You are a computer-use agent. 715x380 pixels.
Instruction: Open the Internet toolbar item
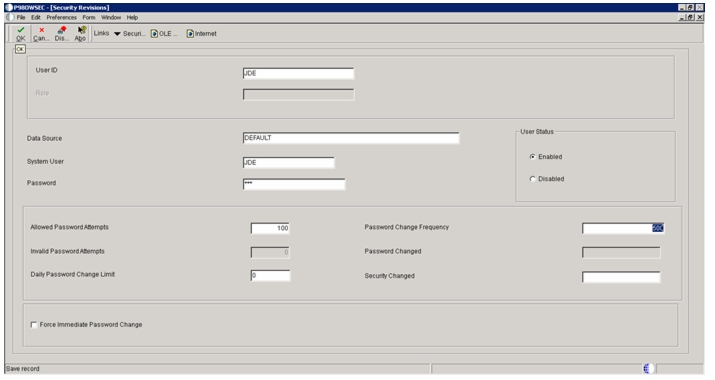coord(202,34)
